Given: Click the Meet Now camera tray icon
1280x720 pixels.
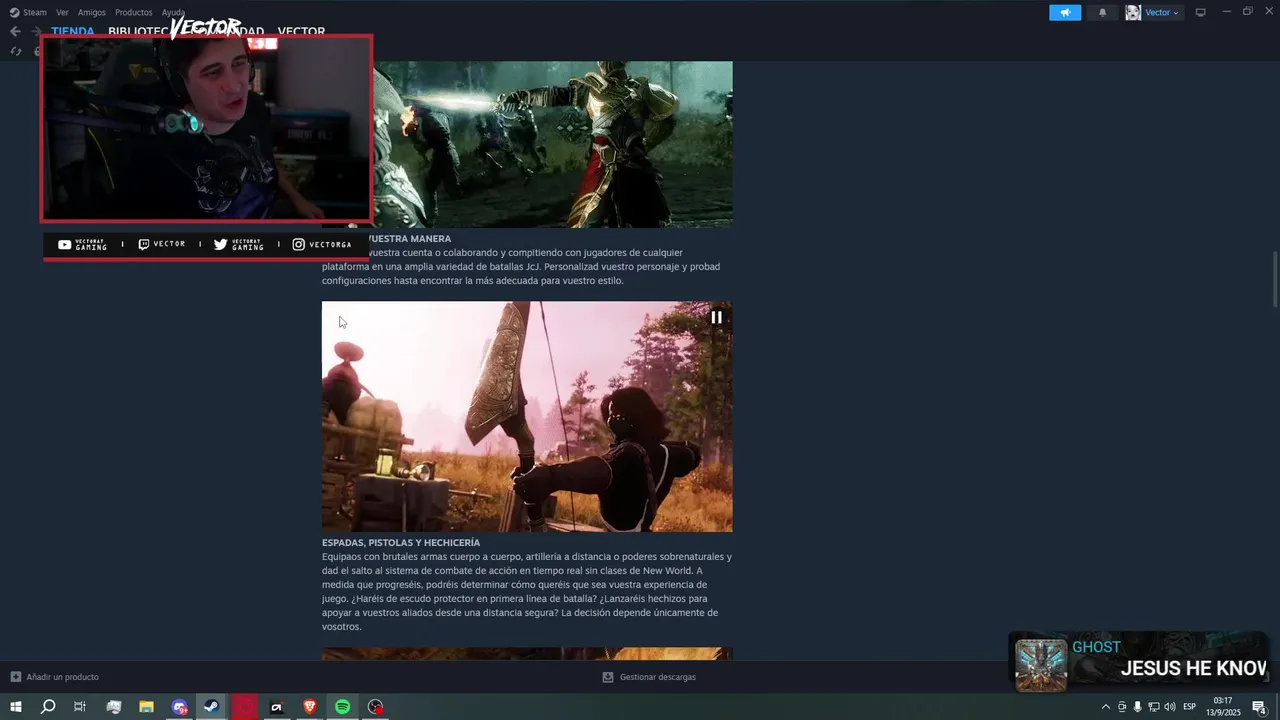Looking at the screenshot, I should pos(1122,707).
